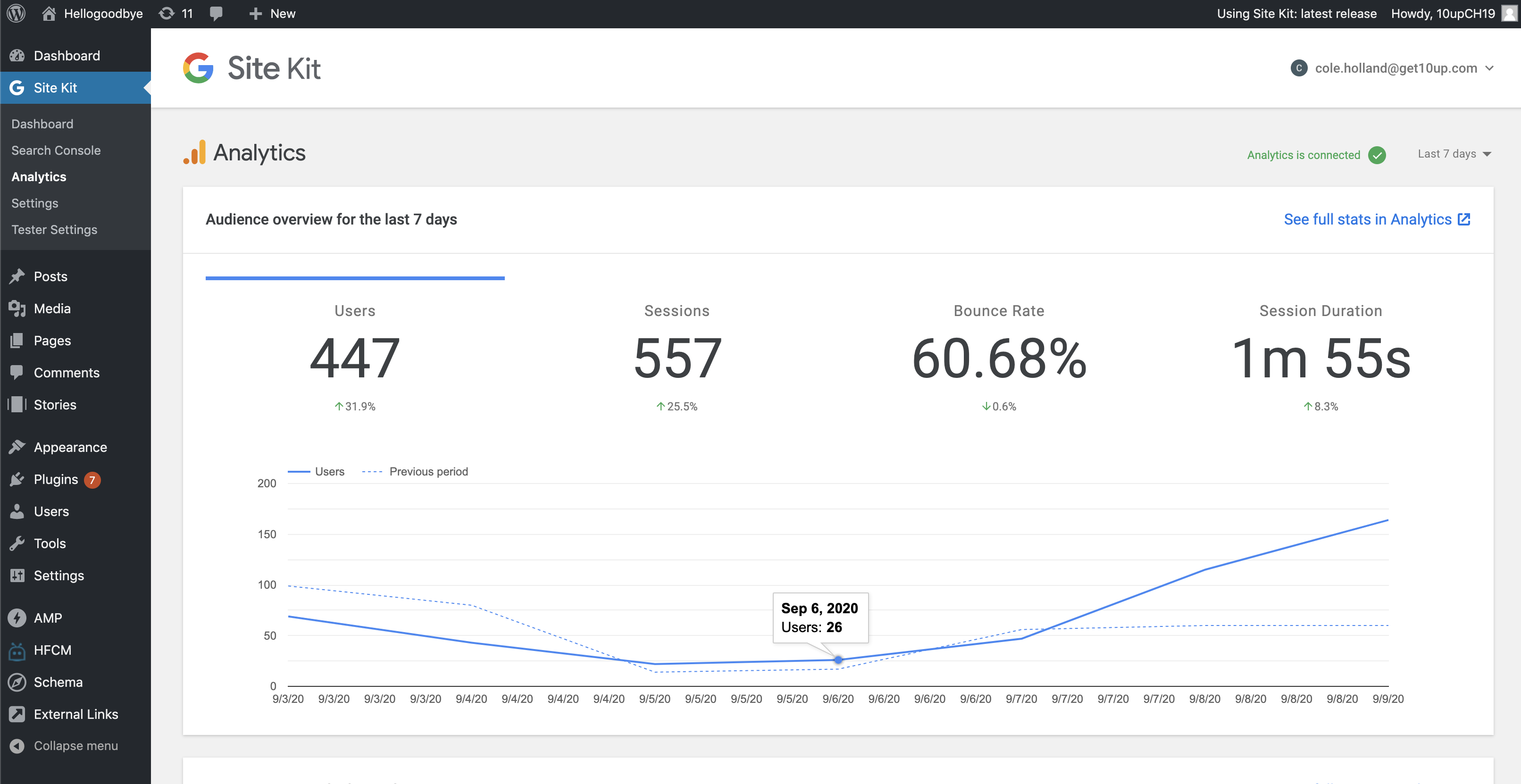
Task: Click the Audience overview for the last 7 days heading
Action: (331, 220)
